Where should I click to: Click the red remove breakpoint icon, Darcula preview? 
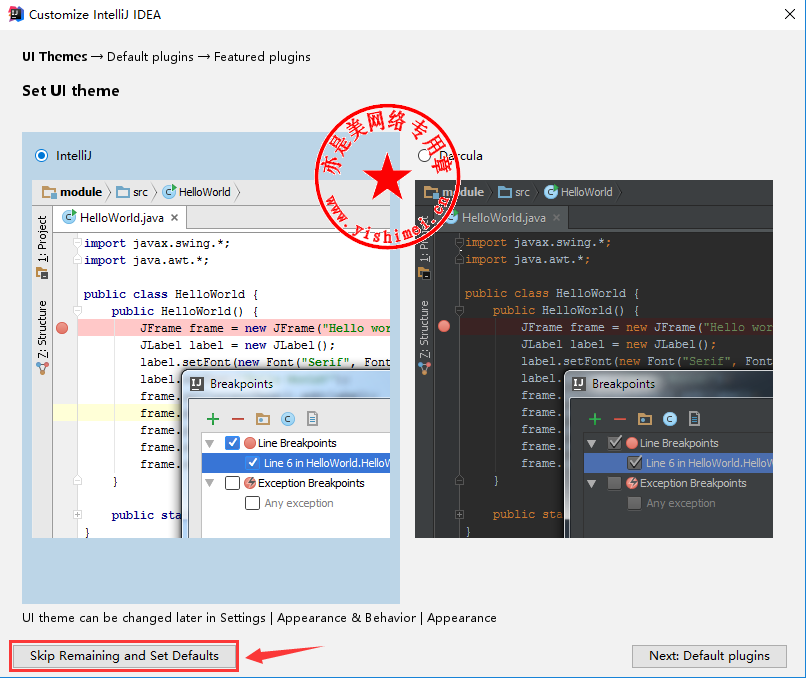[620, 419]
